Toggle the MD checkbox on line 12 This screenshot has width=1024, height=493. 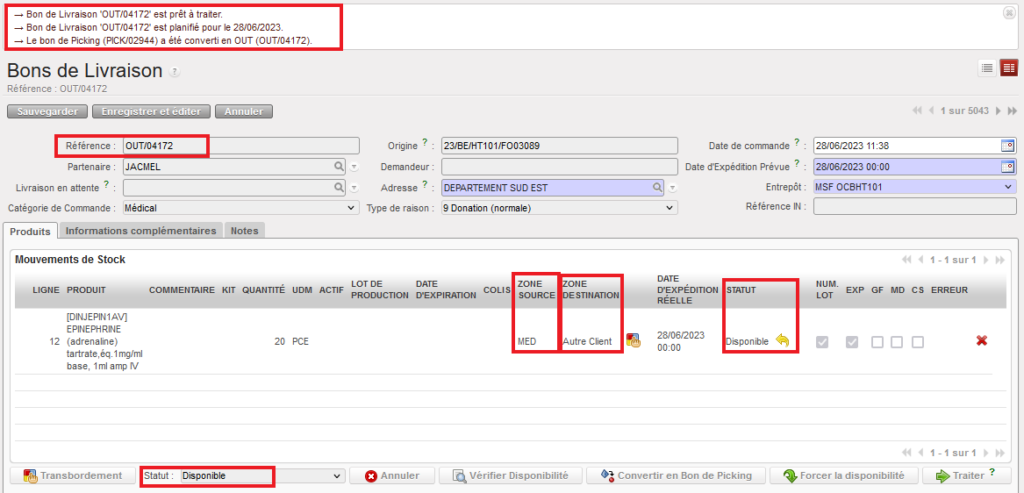coord(897,342)
